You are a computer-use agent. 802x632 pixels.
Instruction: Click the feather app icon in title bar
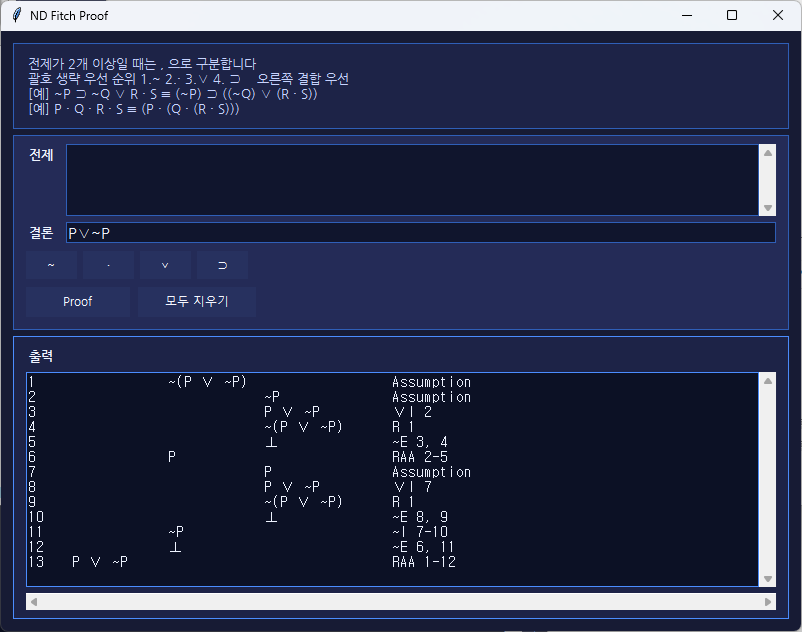tap(16, 16)
